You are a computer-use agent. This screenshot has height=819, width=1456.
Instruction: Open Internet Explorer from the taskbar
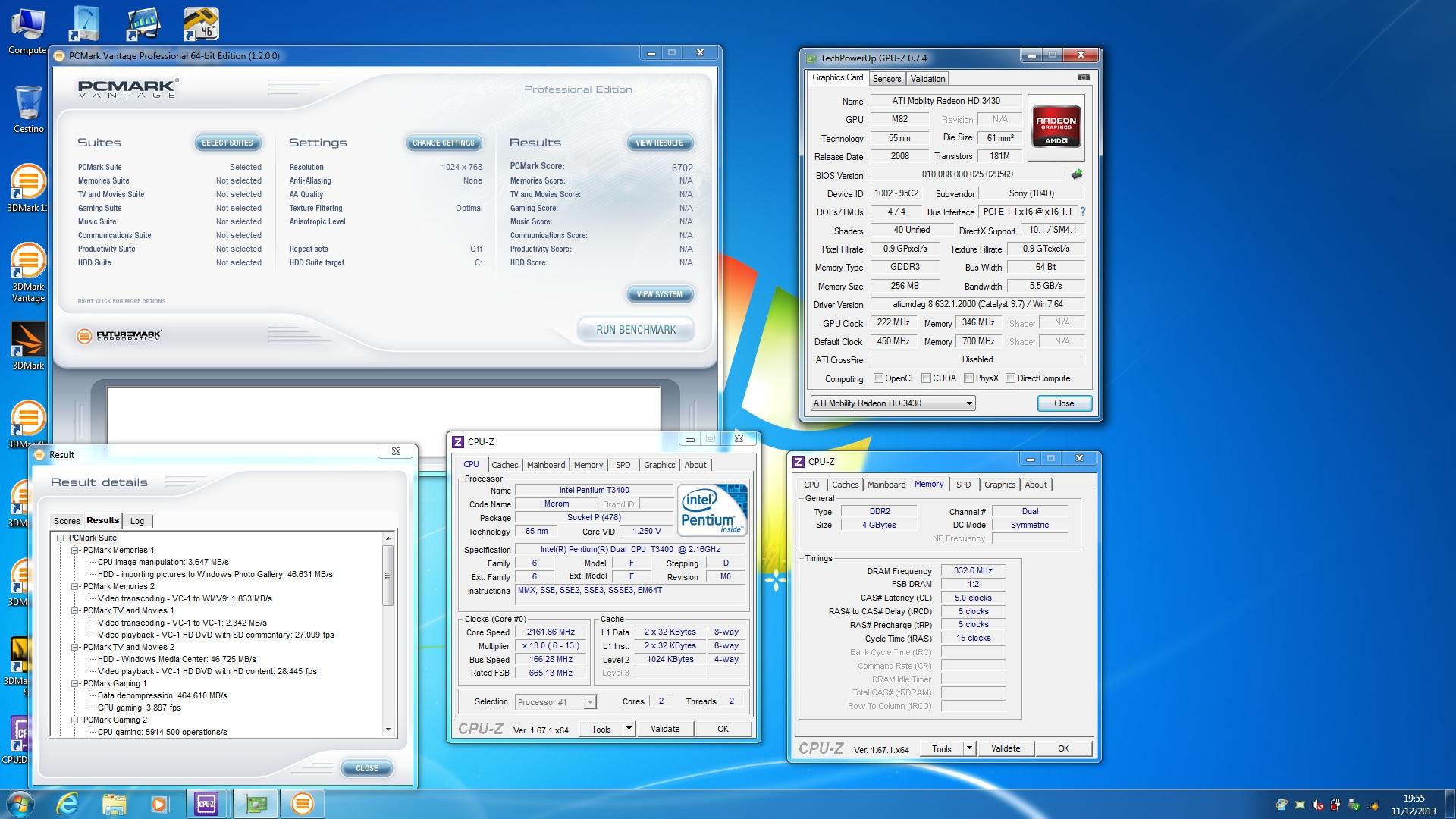pyautogui.click(x=68, y=804)
